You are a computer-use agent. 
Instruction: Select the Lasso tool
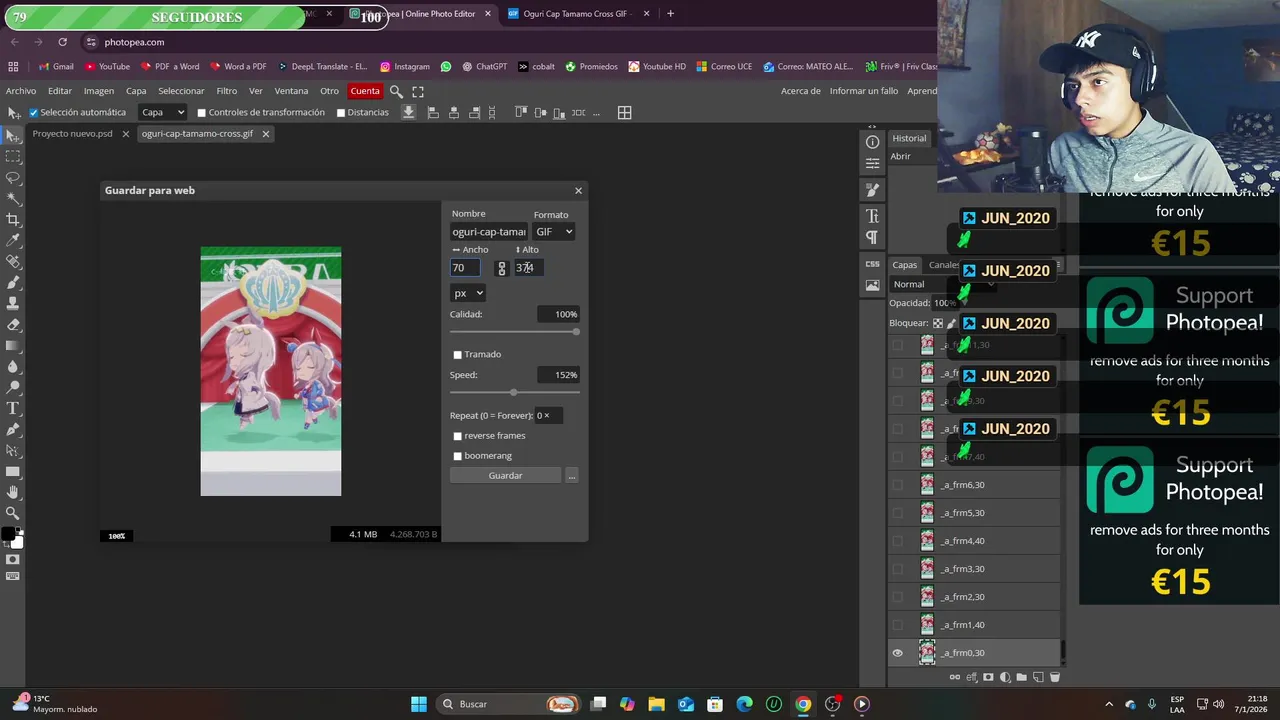point(13,178)
